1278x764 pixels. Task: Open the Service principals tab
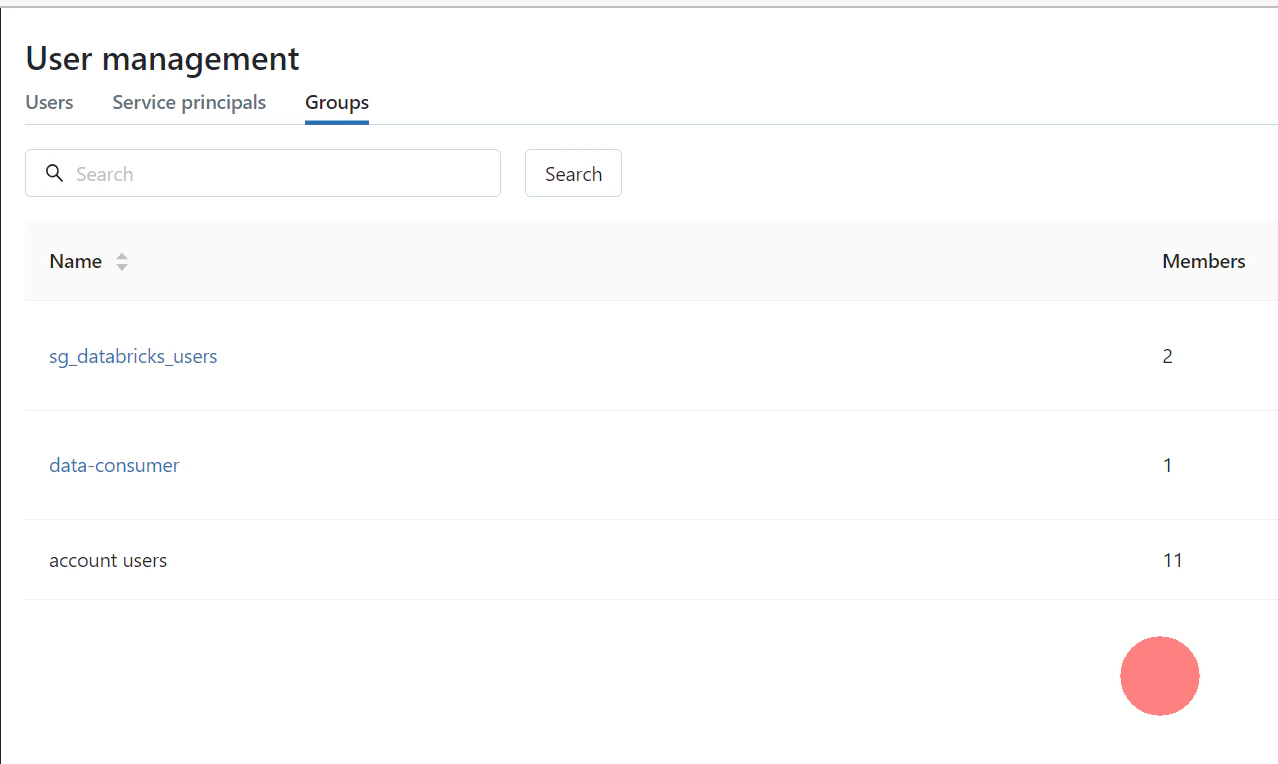[x=189, y=102]
